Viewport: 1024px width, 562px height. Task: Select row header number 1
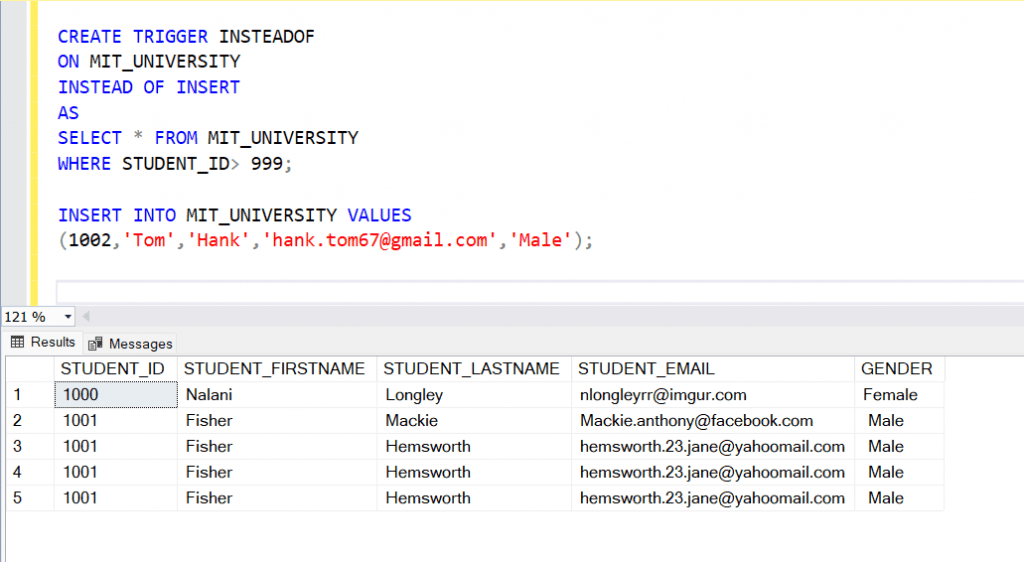(30, 395)
